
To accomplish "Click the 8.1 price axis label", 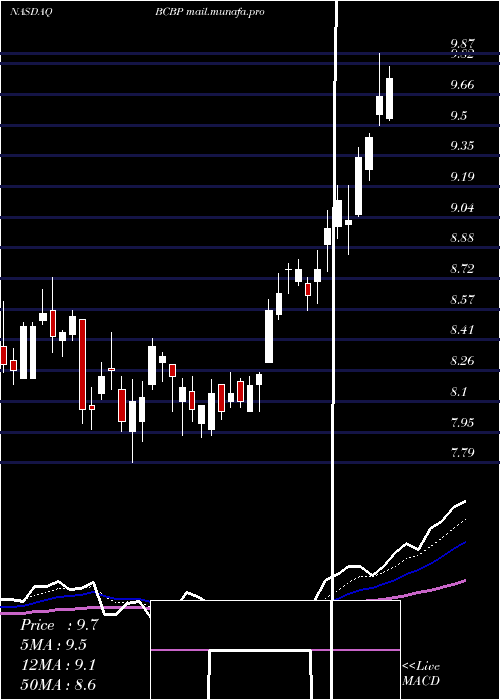I will tap(459, 392).
